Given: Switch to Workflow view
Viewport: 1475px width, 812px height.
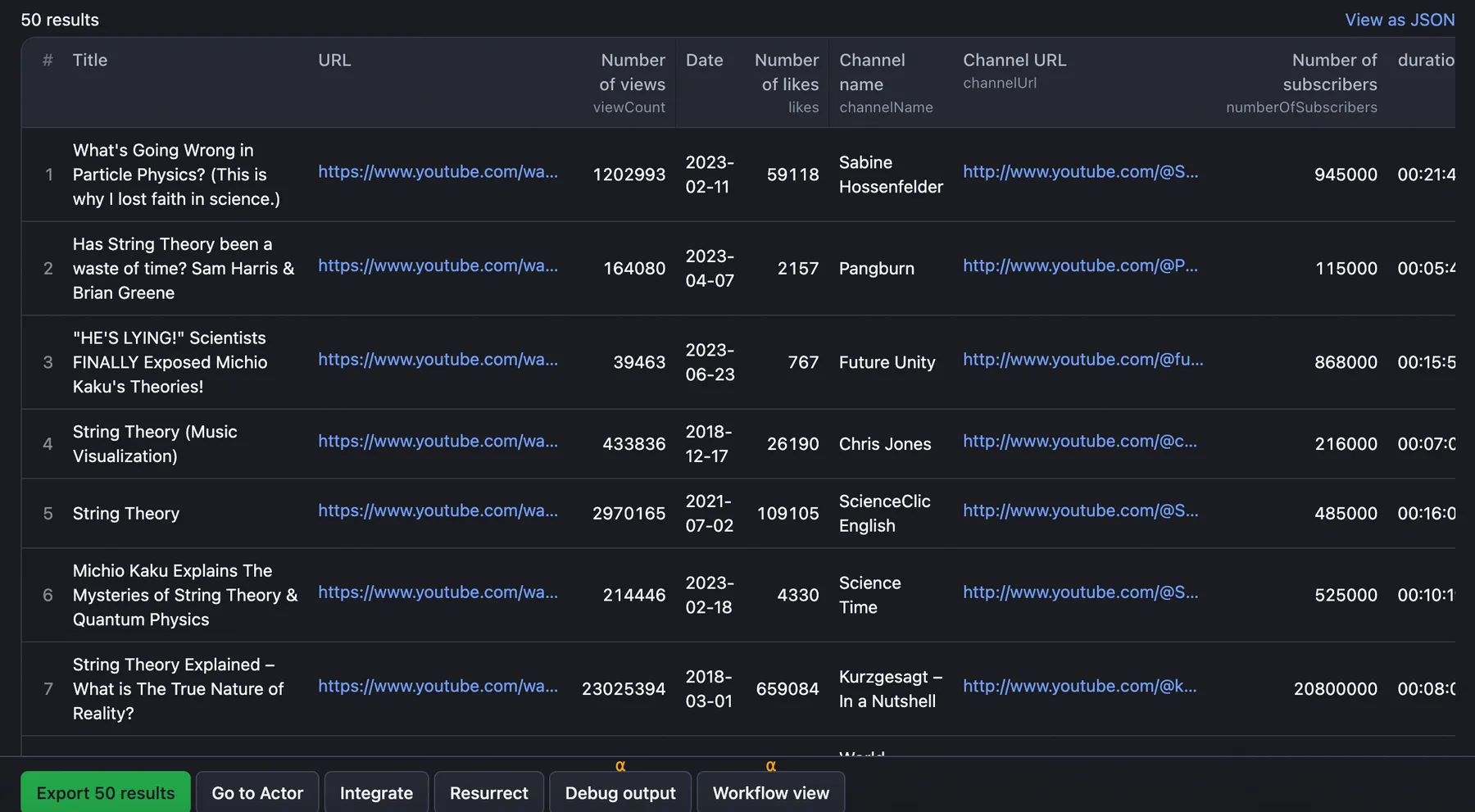Looking at the screenshot, I should point(771,792).
